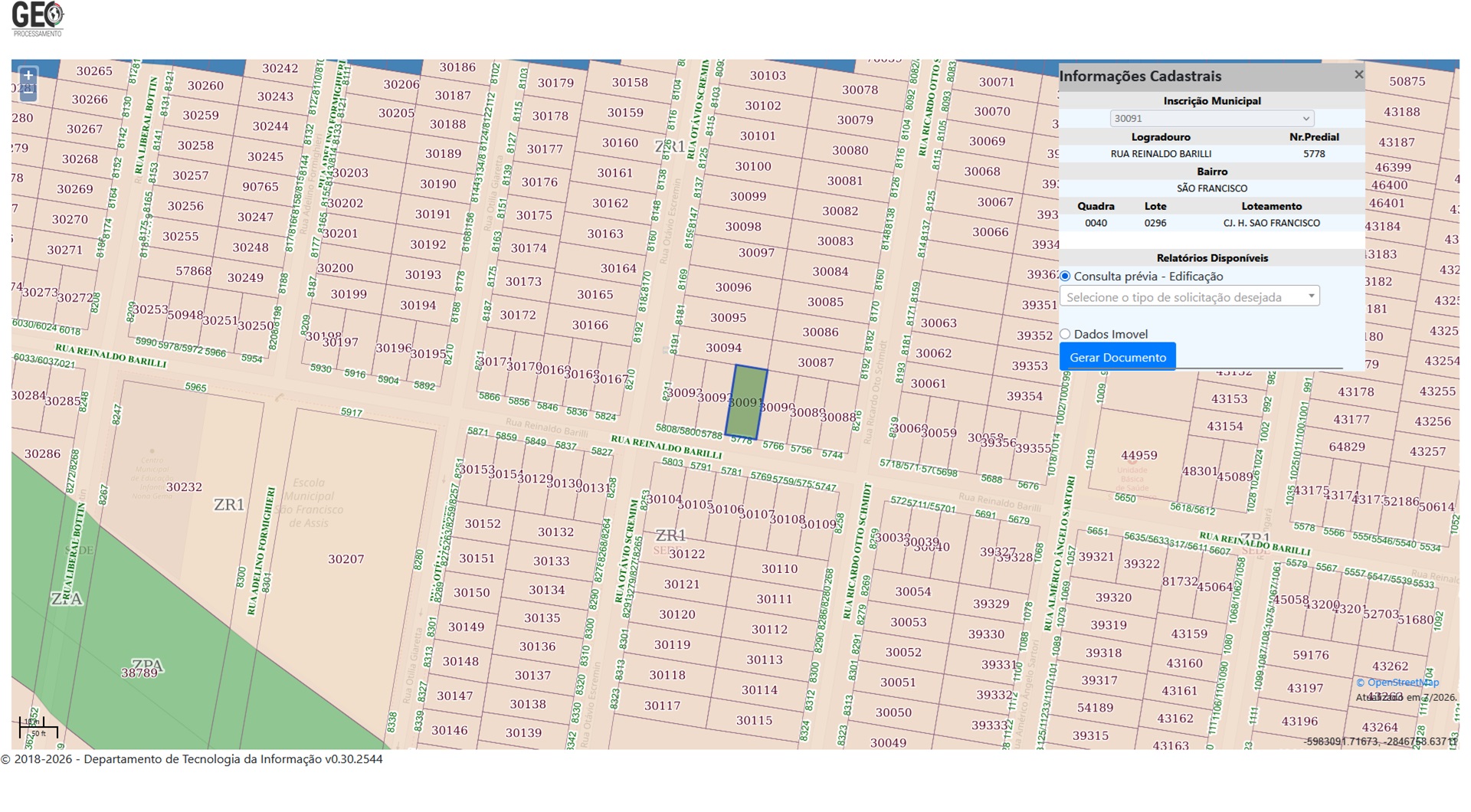This screenshot has width=1471, height=812.
Task: Expand the tipo de solicitação dropdown
Action: pos(1190,296)
